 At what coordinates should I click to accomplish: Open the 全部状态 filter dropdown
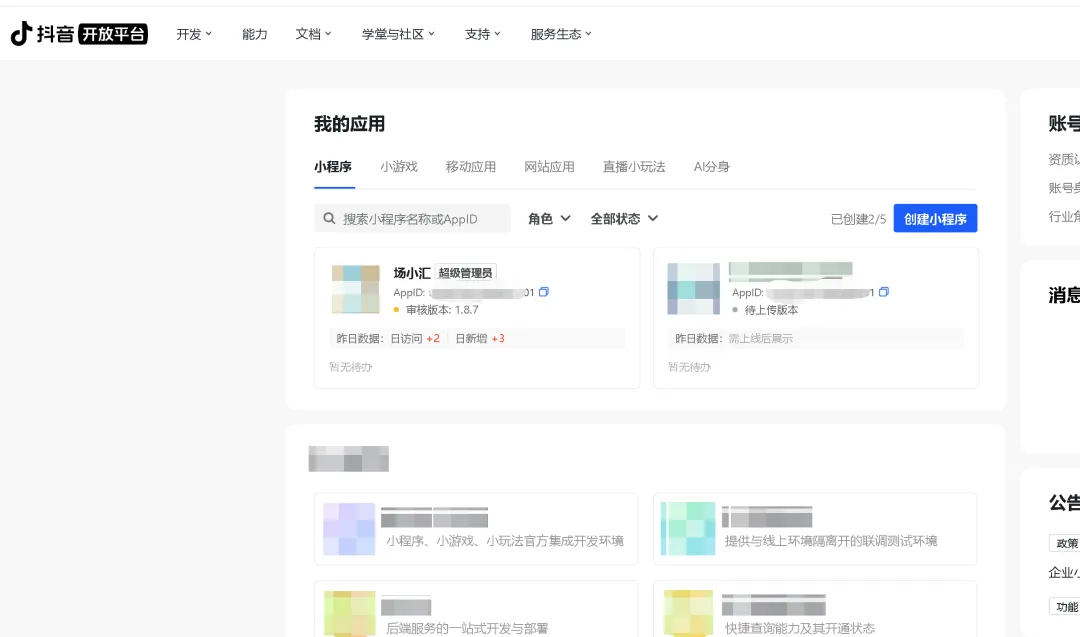(x=624, y=218)
